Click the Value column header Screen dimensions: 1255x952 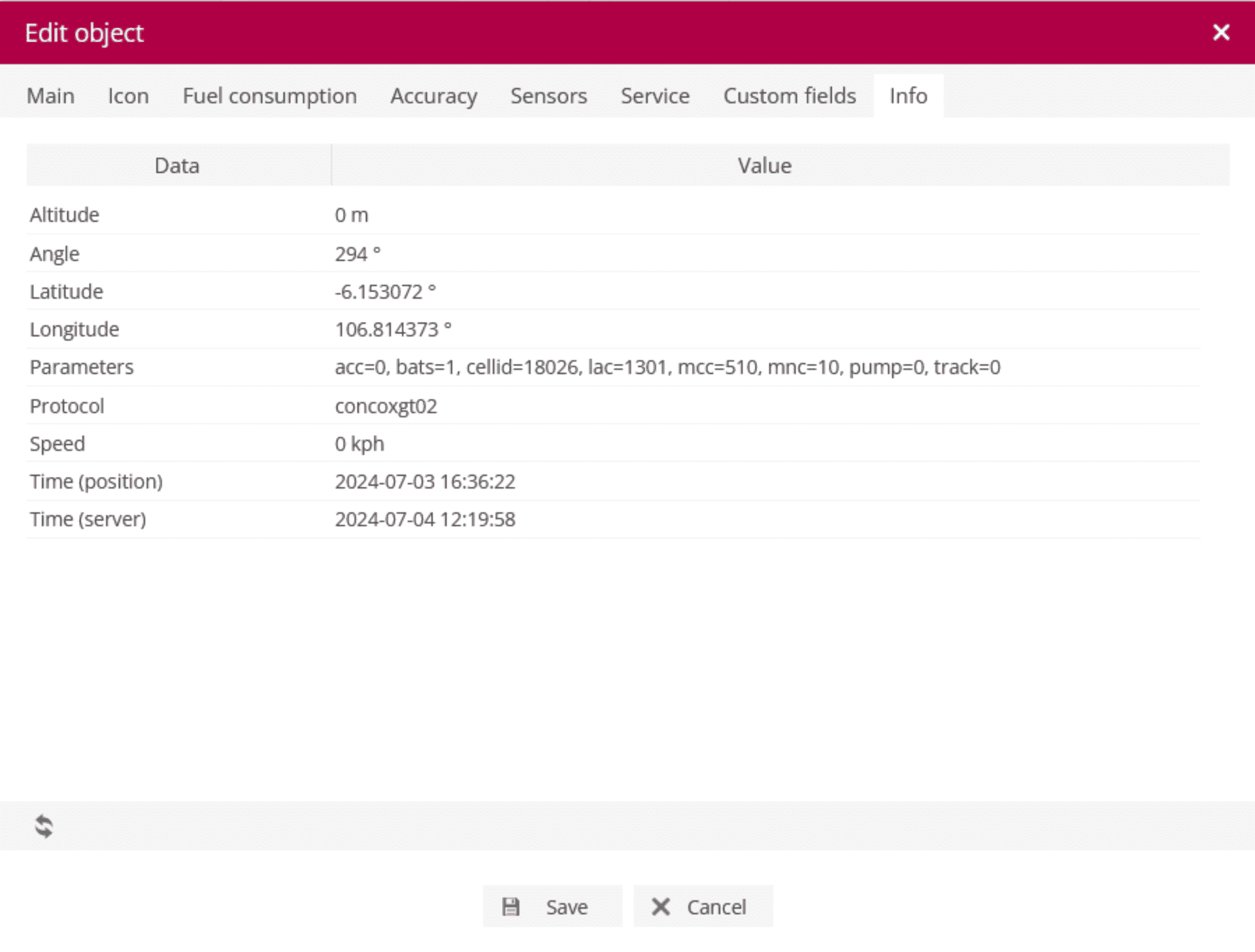[764, 165]
